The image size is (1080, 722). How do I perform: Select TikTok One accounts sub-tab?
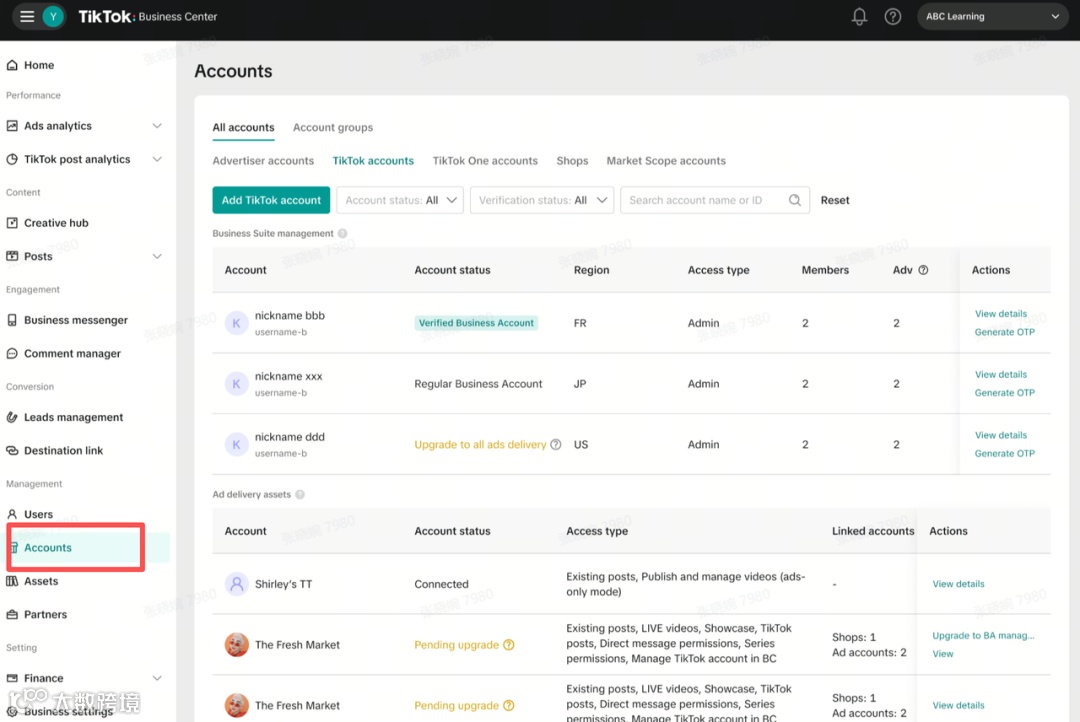pos(485,161)
